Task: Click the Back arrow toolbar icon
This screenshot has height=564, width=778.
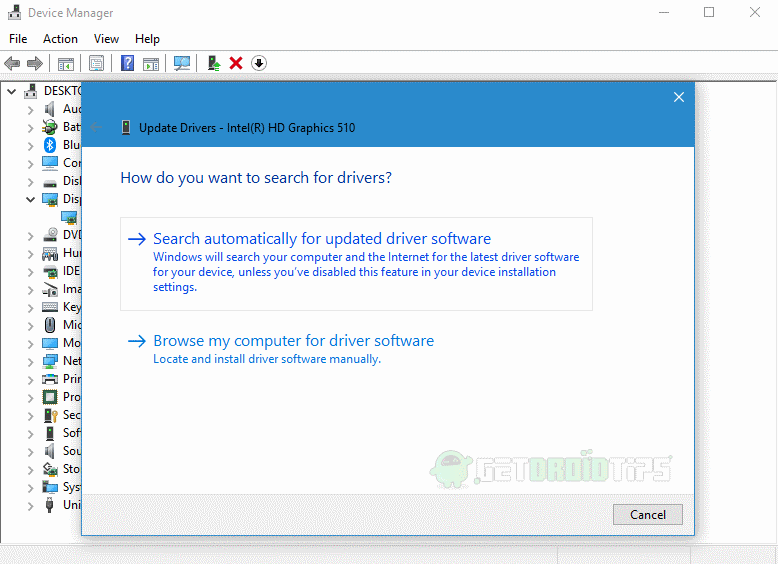Action: 12,63
